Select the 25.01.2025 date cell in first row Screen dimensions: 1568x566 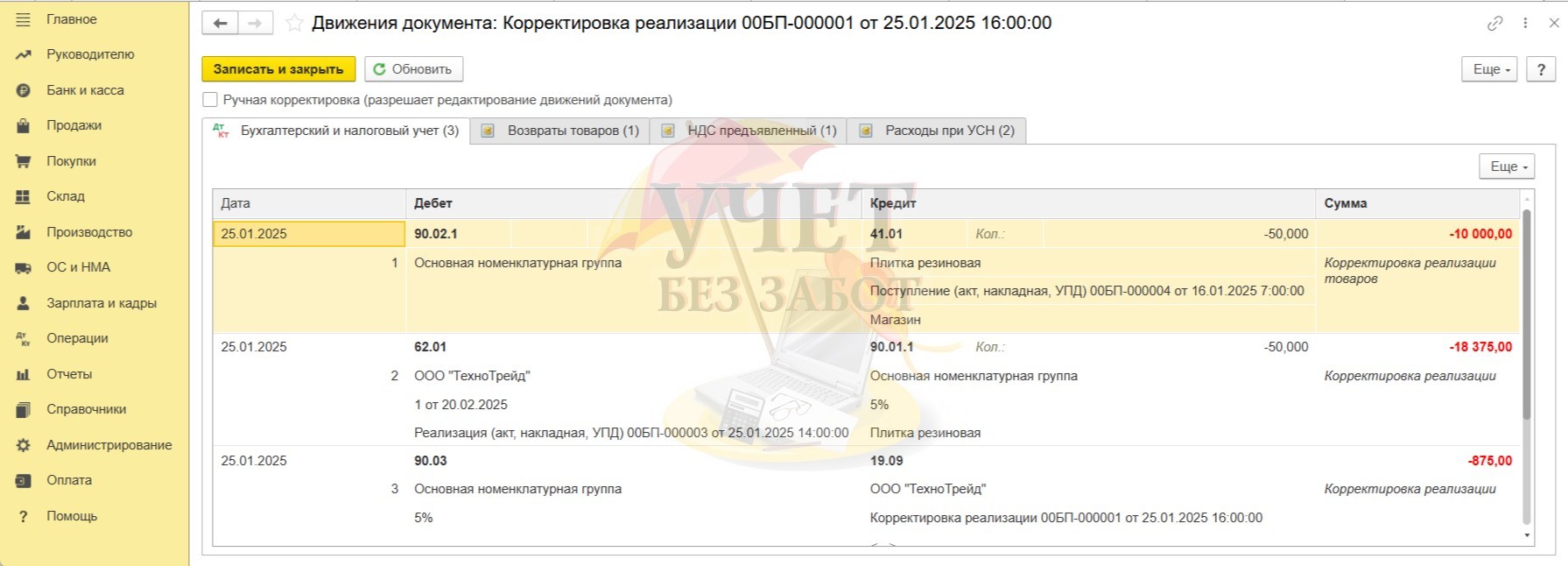[x=309, y=234]
